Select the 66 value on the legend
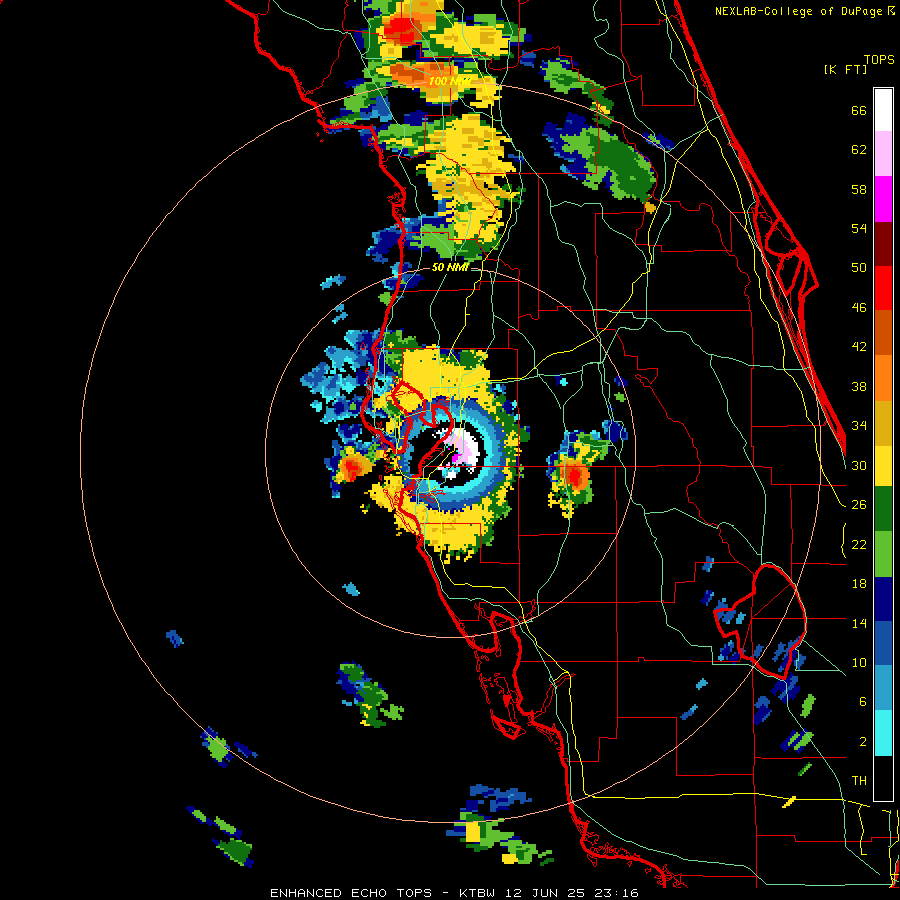The image size is (900, 900). click(859, 111)
